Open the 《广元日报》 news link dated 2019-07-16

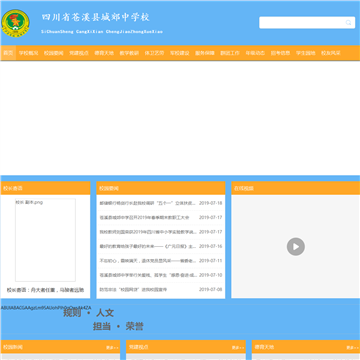148,246
